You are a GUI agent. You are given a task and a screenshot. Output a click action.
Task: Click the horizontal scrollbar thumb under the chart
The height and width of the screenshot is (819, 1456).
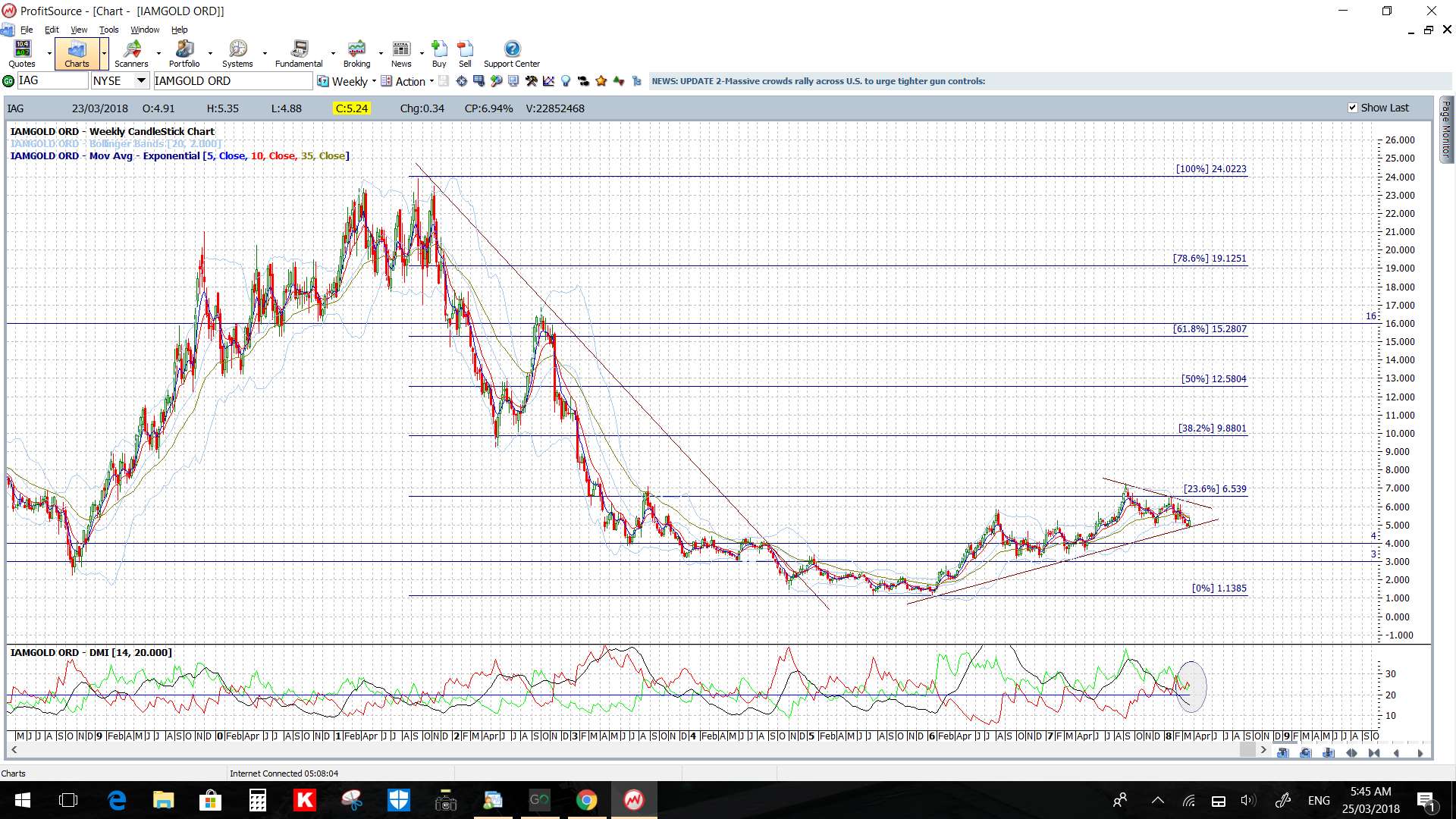tap(1247, 750)
